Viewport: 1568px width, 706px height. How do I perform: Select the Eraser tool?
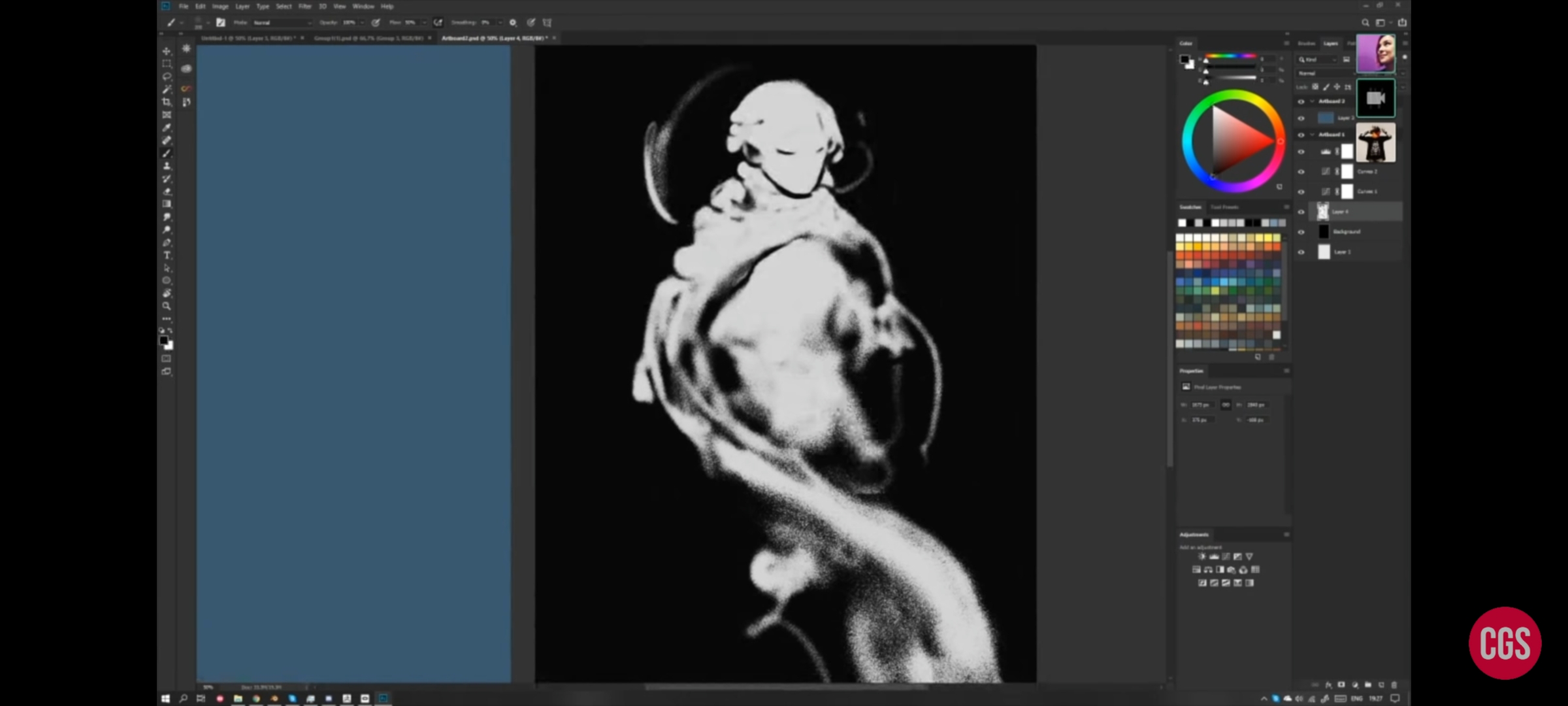(x=167, y=192)
